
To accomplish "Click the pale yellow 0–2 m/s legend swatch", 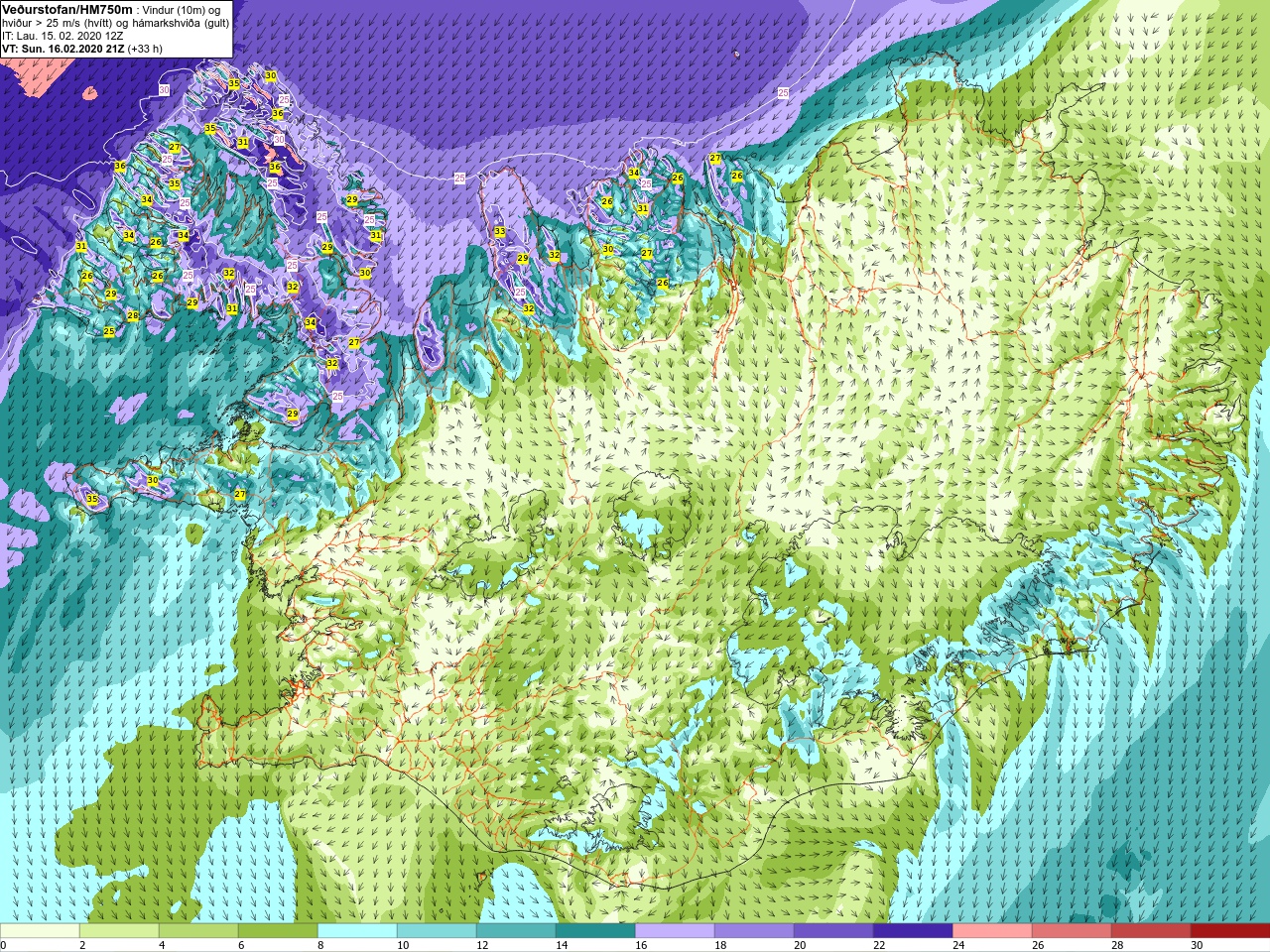I will click(x=40, y=931).
